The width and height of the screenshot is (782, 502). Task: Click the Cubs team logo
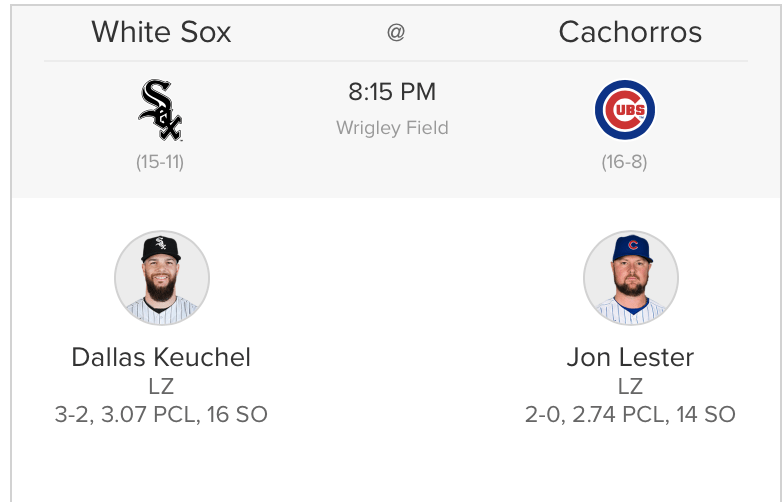(625, 110)
